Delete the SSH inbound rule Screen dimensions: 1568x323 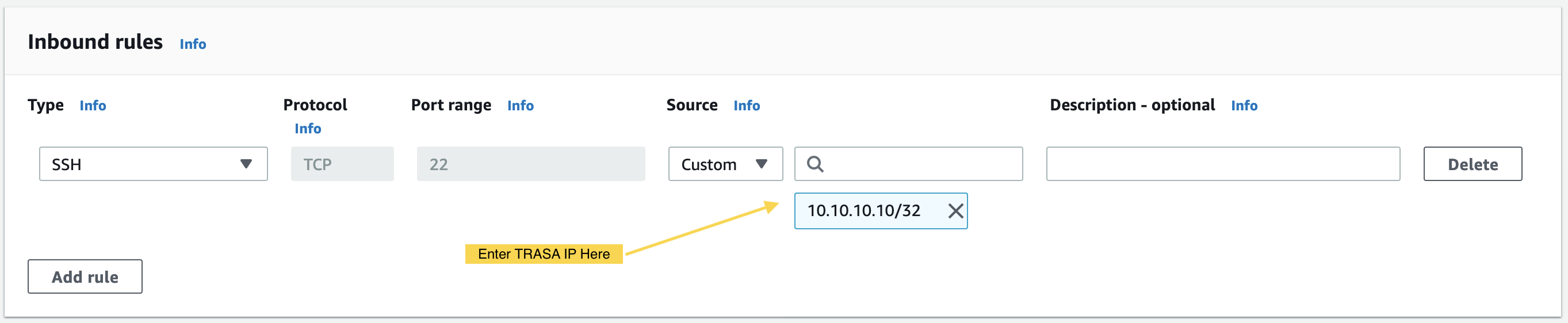(1473, 164)
